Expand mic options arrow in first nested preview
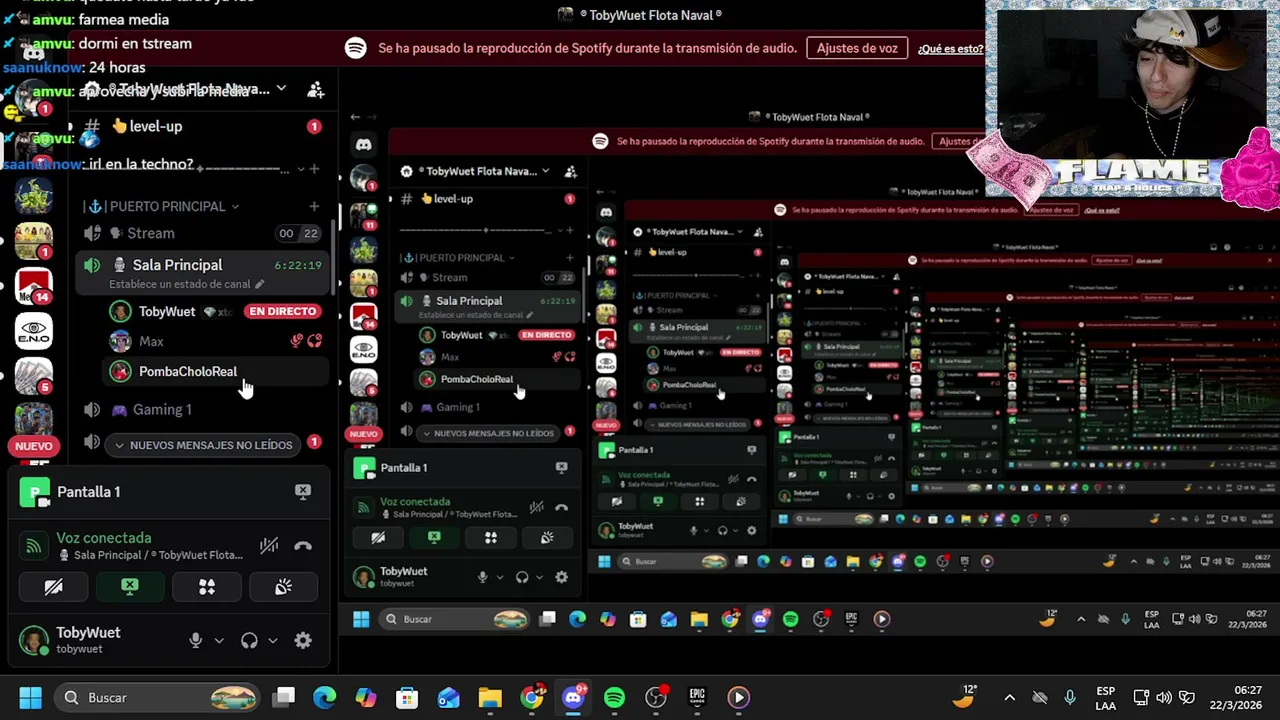1280x720 pixels. pyautogui.click(x=499, y=577)
